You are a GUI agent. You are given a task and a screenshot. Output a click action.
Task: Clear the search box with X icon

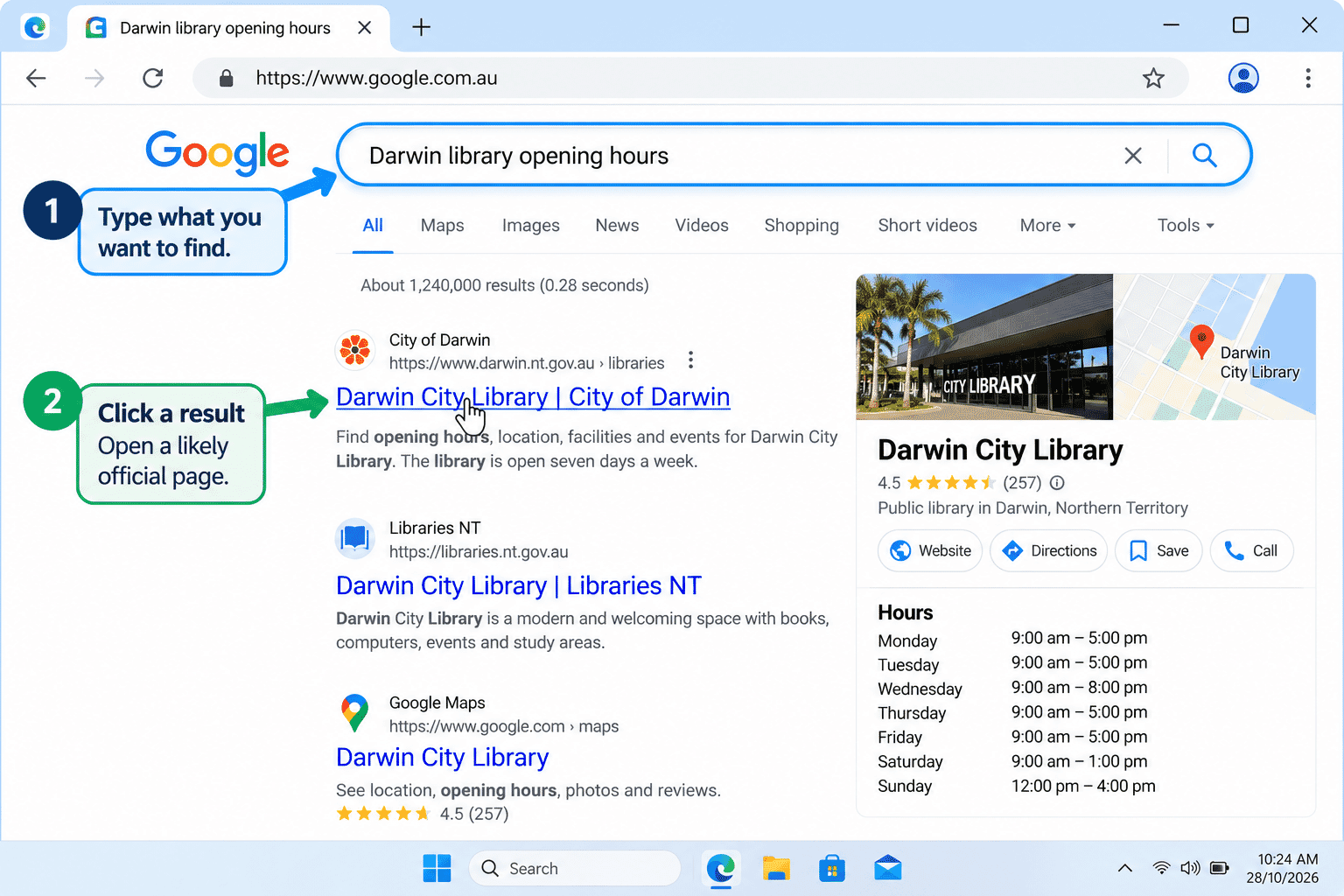point(1133,156)
